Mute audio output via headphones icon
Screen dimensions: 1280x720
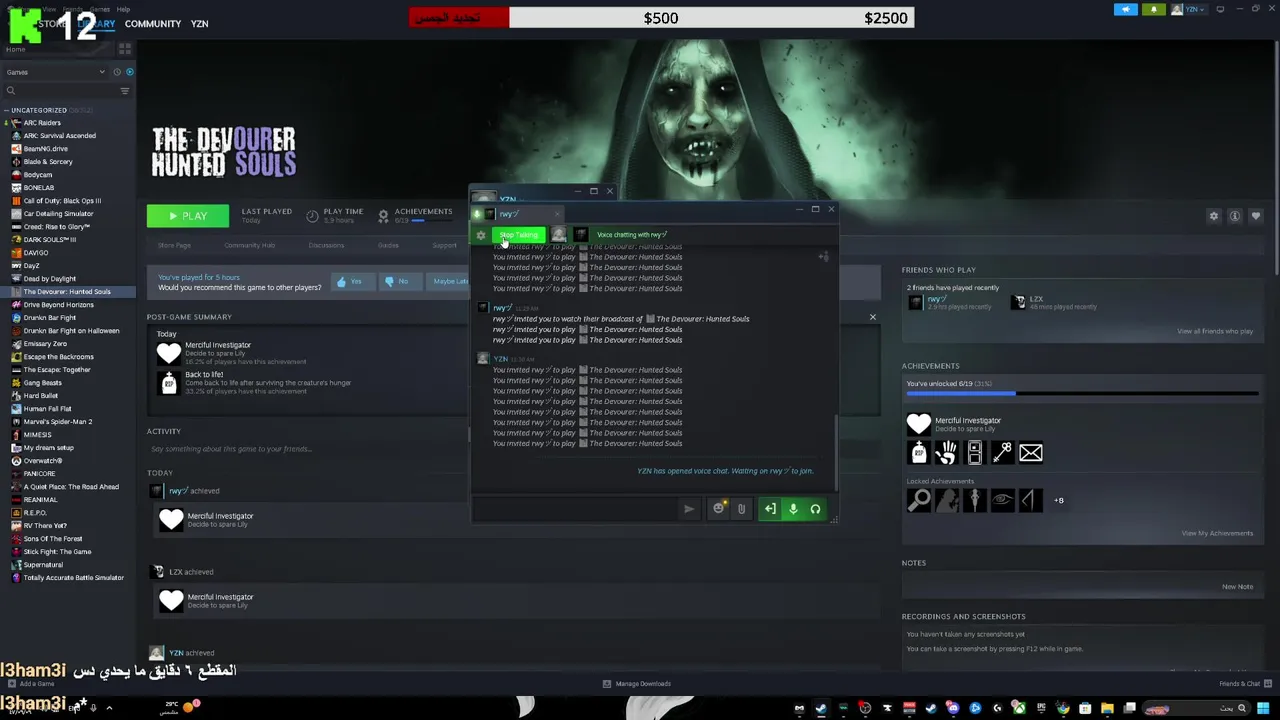tap(815, 509)
